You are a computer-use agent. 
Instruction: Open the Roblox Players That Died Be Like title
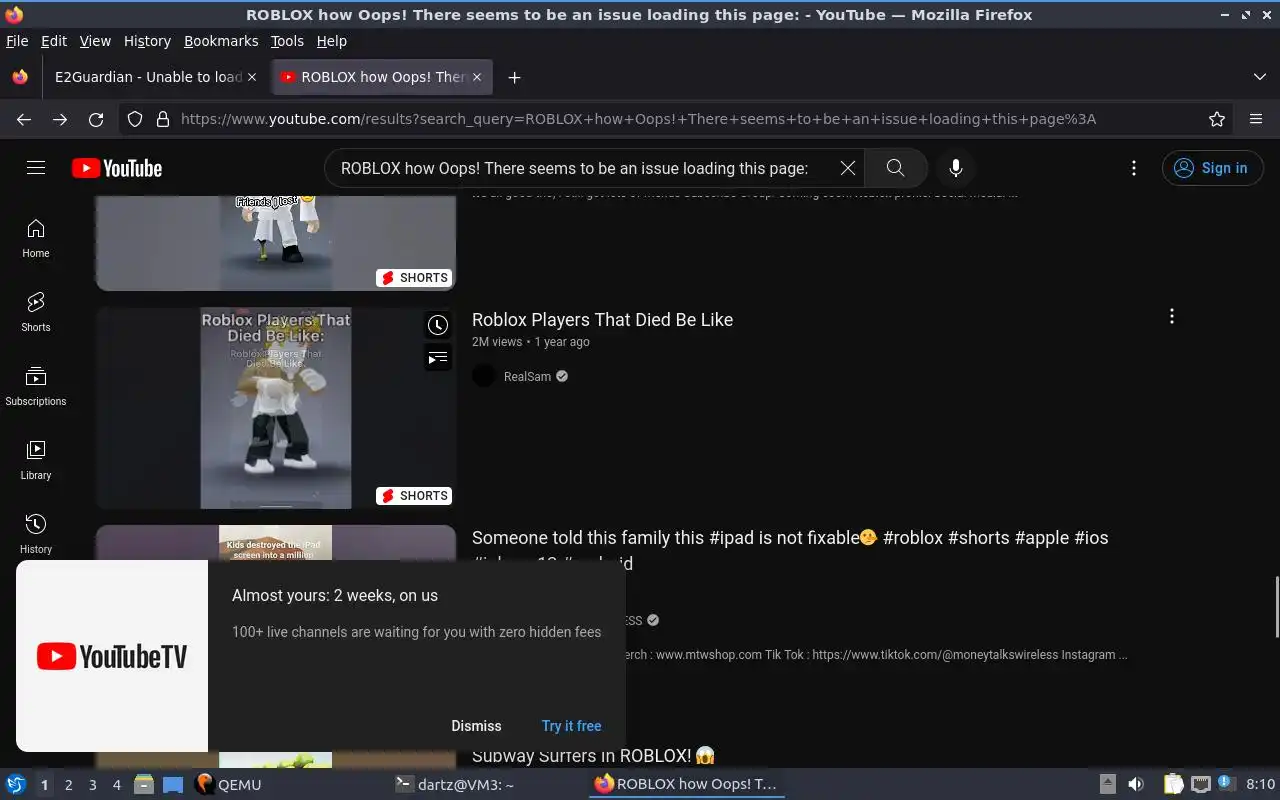tap(602, 320)
